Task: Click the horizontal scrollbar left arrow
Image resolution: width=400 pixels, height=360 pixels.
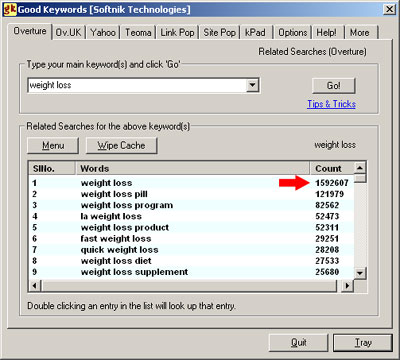Action: click(x=35, y=286)
